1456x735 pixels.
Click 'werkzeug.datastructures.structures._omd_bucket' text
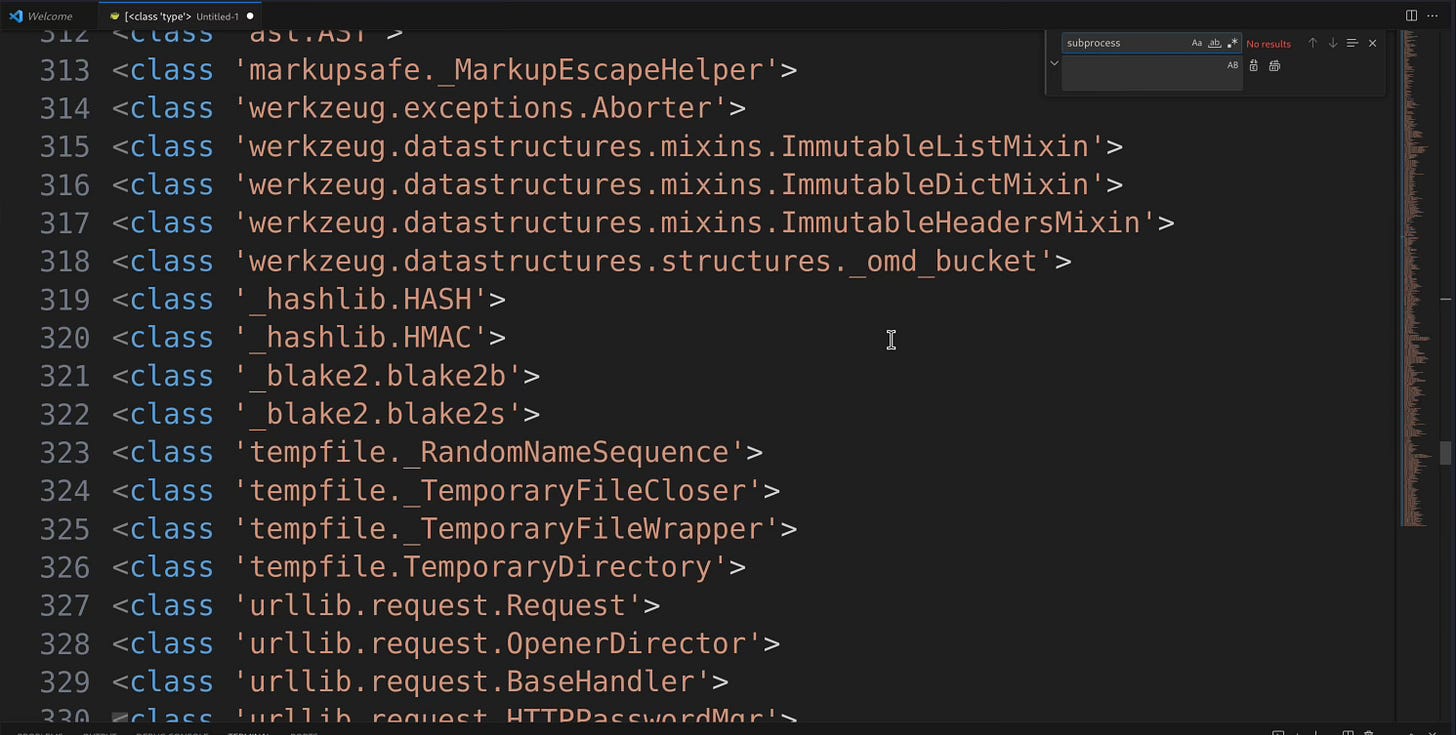644,261
